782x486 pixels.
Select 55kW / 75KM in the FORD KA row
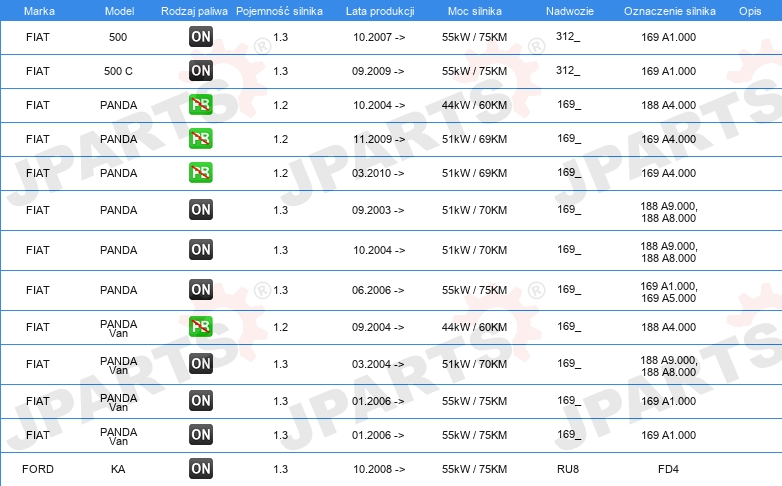click(x=474, y=469)
